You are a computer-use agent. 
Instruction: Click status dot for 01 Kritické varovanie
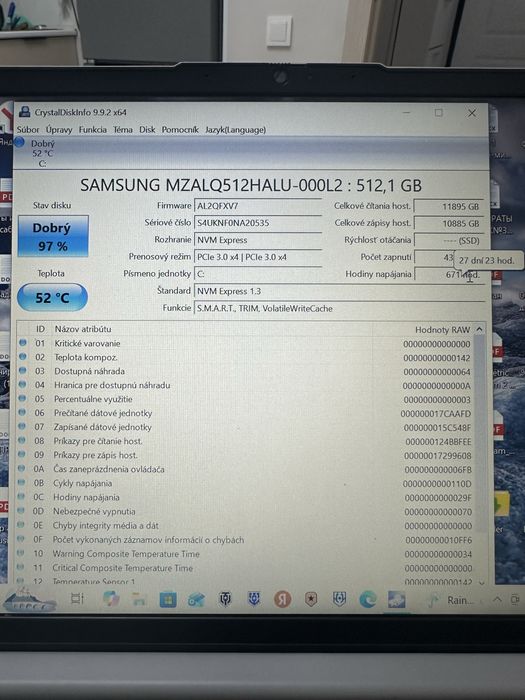pyautogui.click(x=22, y=342)
